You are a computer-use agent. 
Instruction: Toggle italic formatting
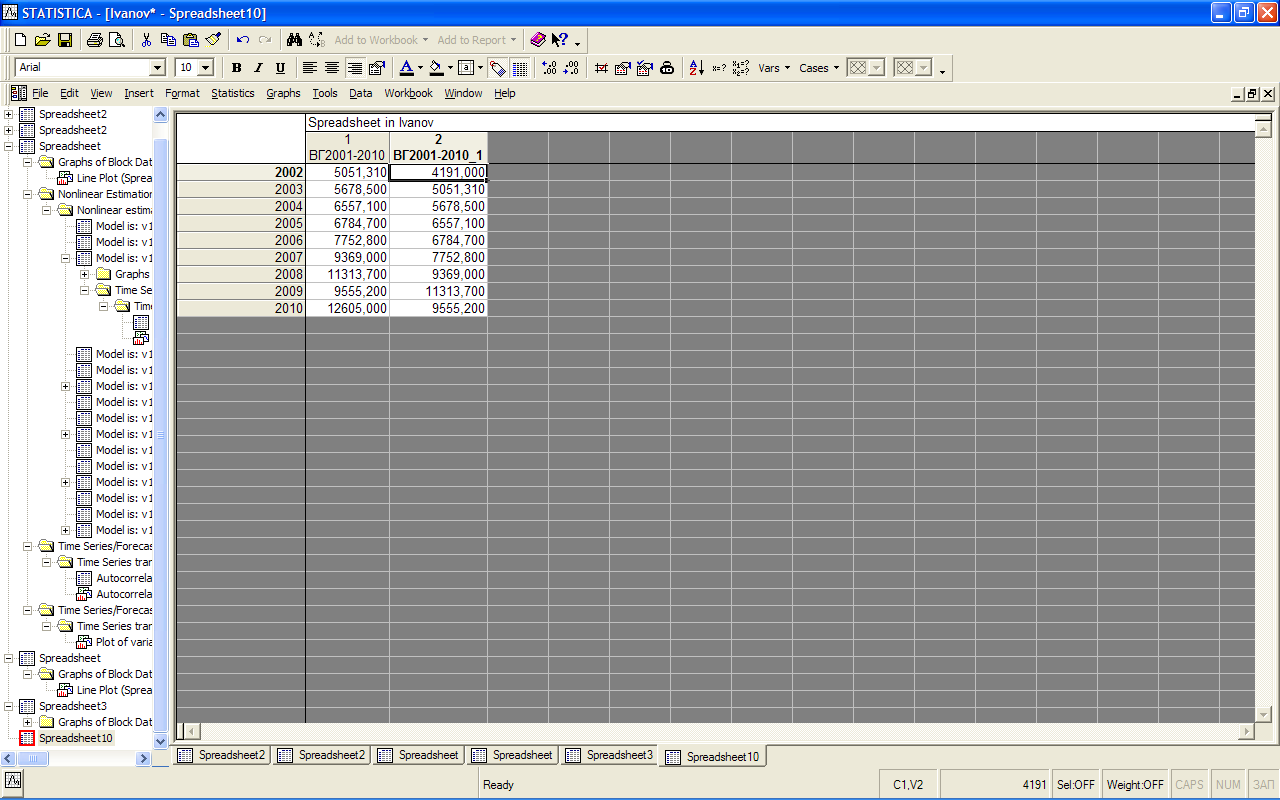tap(258, 68)
